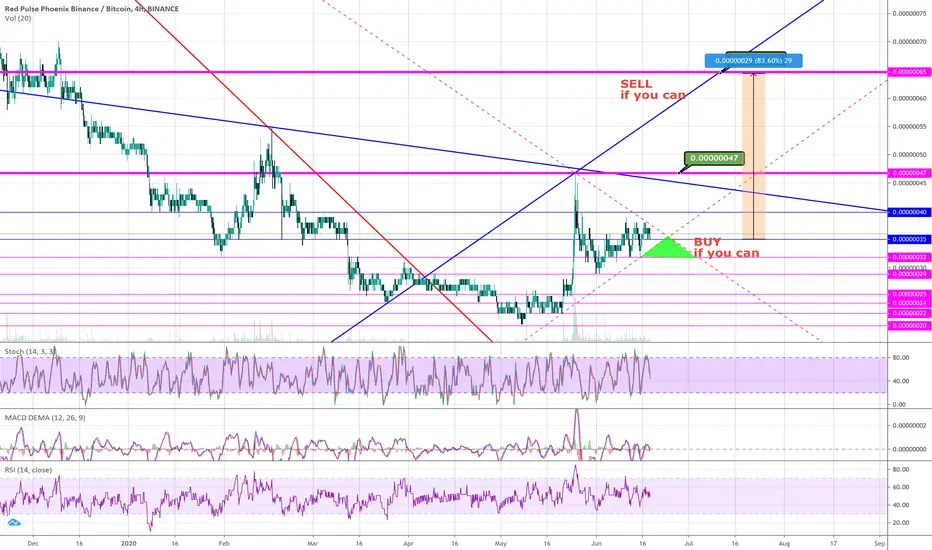The height and width of the screenshot is (550, 932).
Task: Click the TradingView cloud logo icon
Action: pos(13,523)
